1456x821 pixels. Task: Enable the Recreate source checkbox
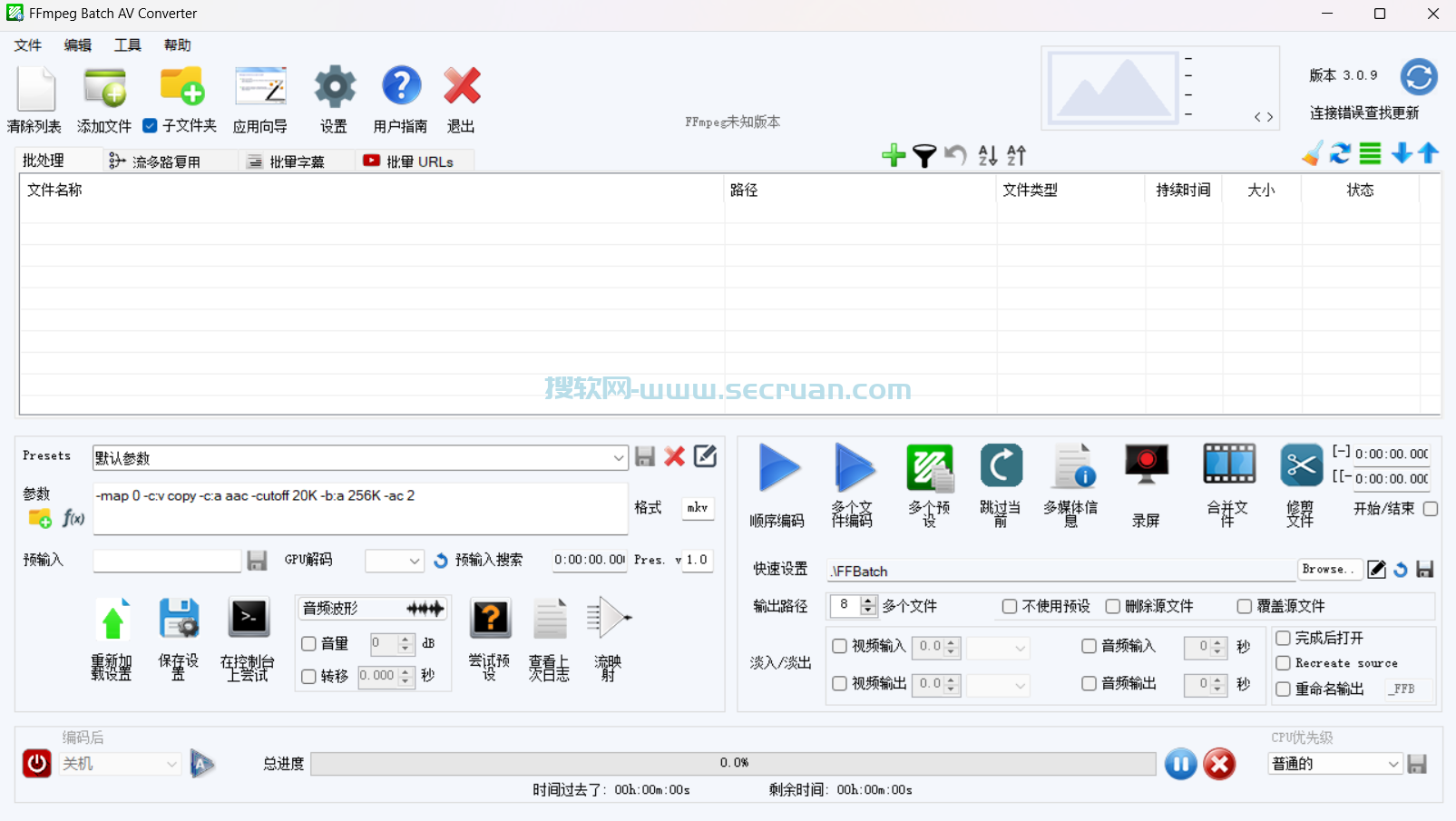point(1284,663)
